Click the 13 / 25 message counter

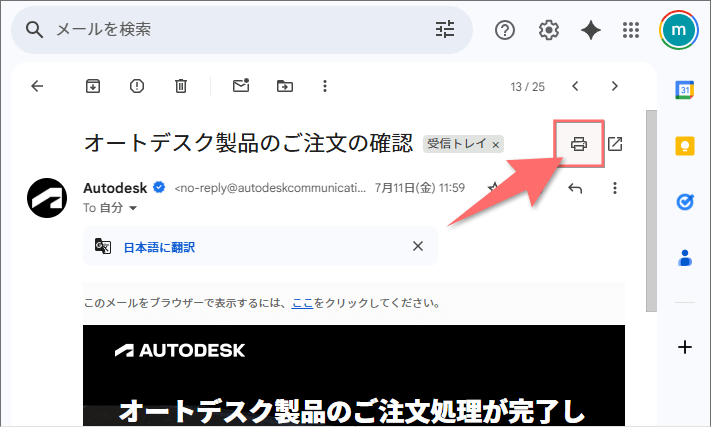527,87
